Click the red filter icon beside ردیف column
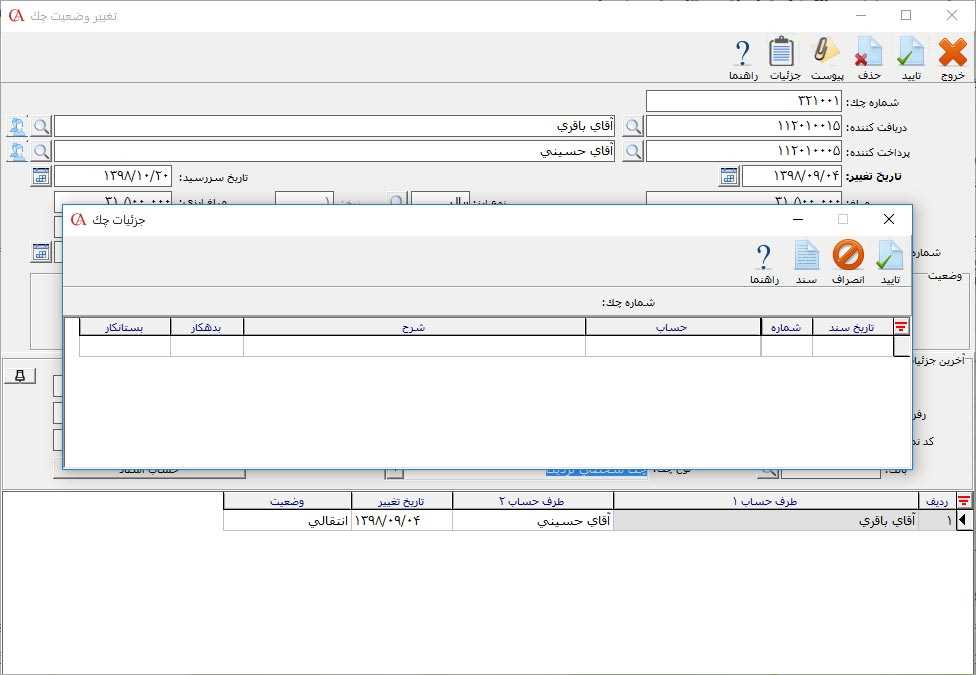The width and height of the screenshot is (976, 675). (964, 501)
